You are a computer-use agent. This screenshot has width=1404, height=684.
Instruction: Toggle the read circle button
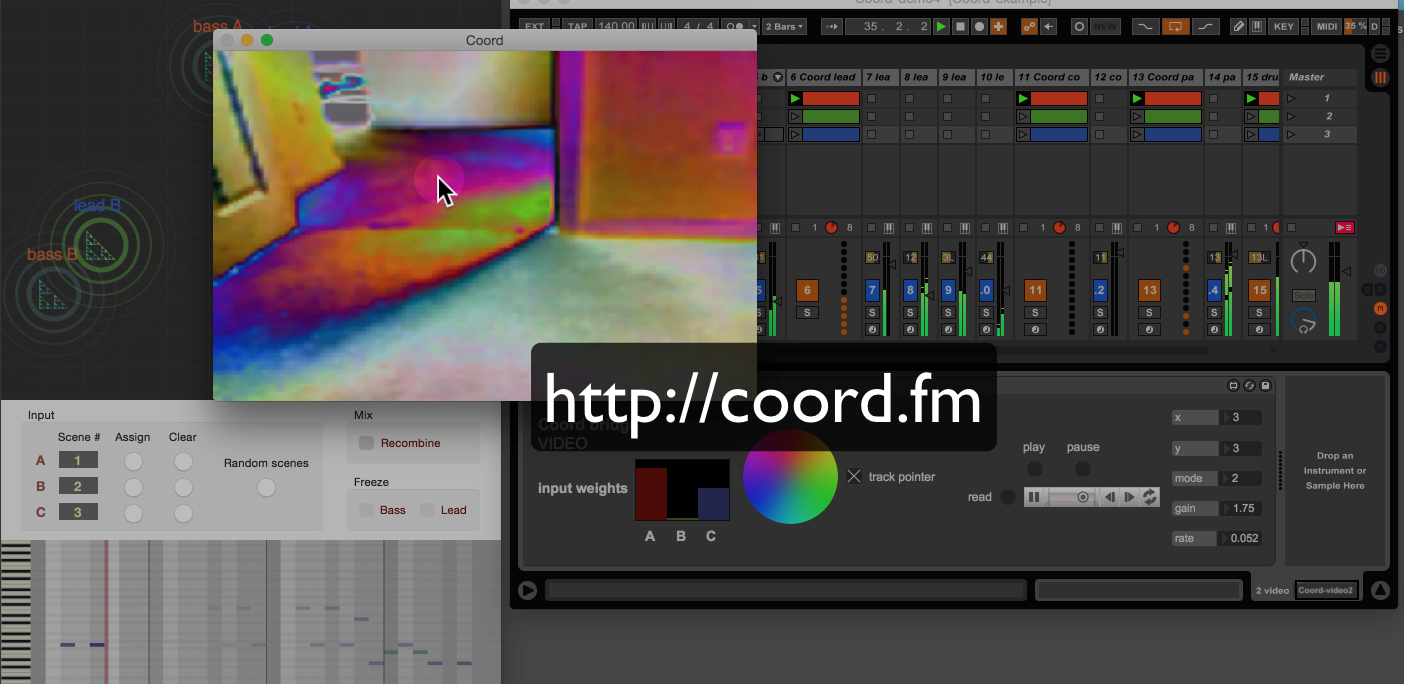coord(1008,497)
